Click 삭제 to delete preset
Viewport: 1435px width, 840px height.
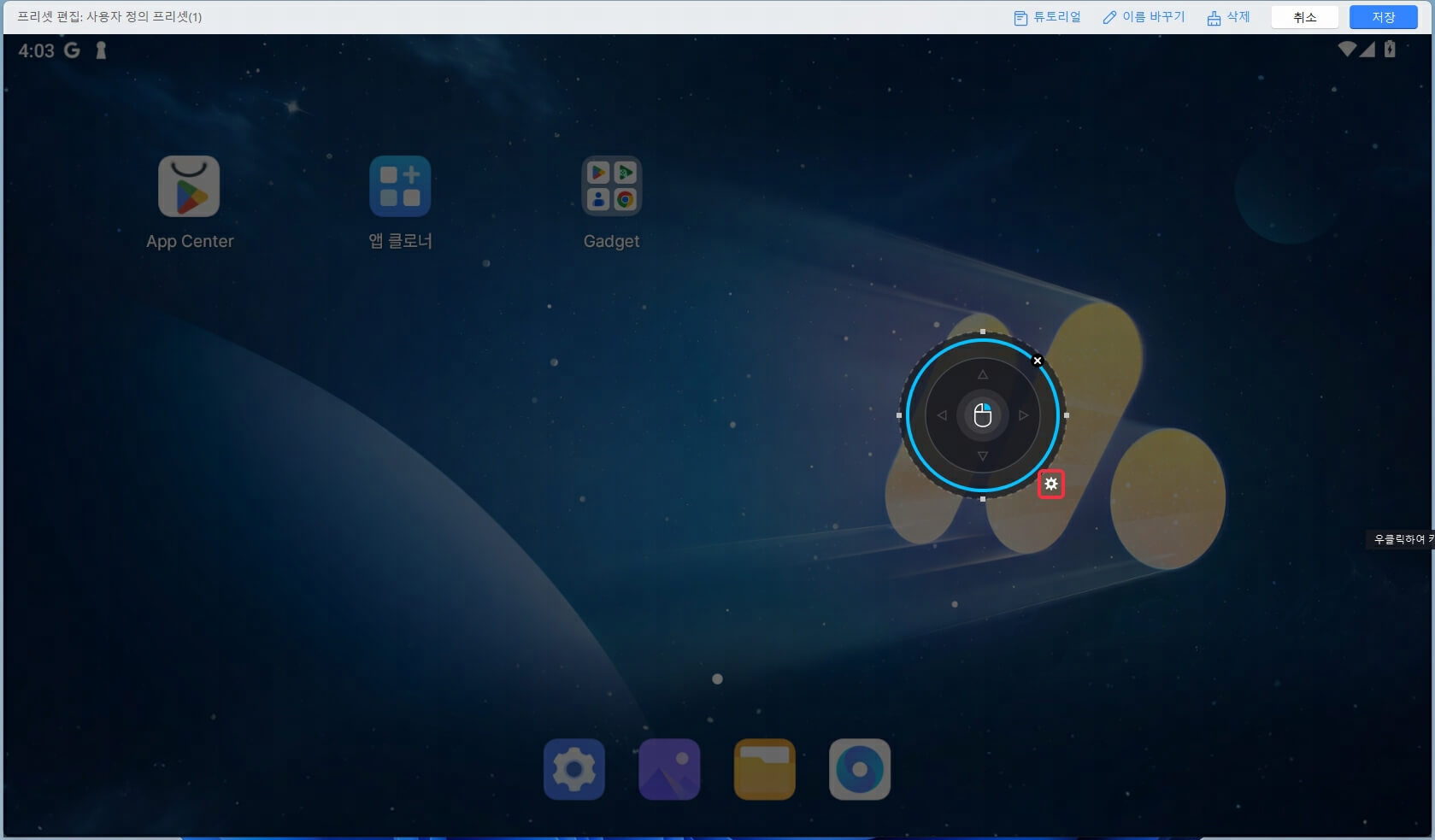pos(1228,17)
